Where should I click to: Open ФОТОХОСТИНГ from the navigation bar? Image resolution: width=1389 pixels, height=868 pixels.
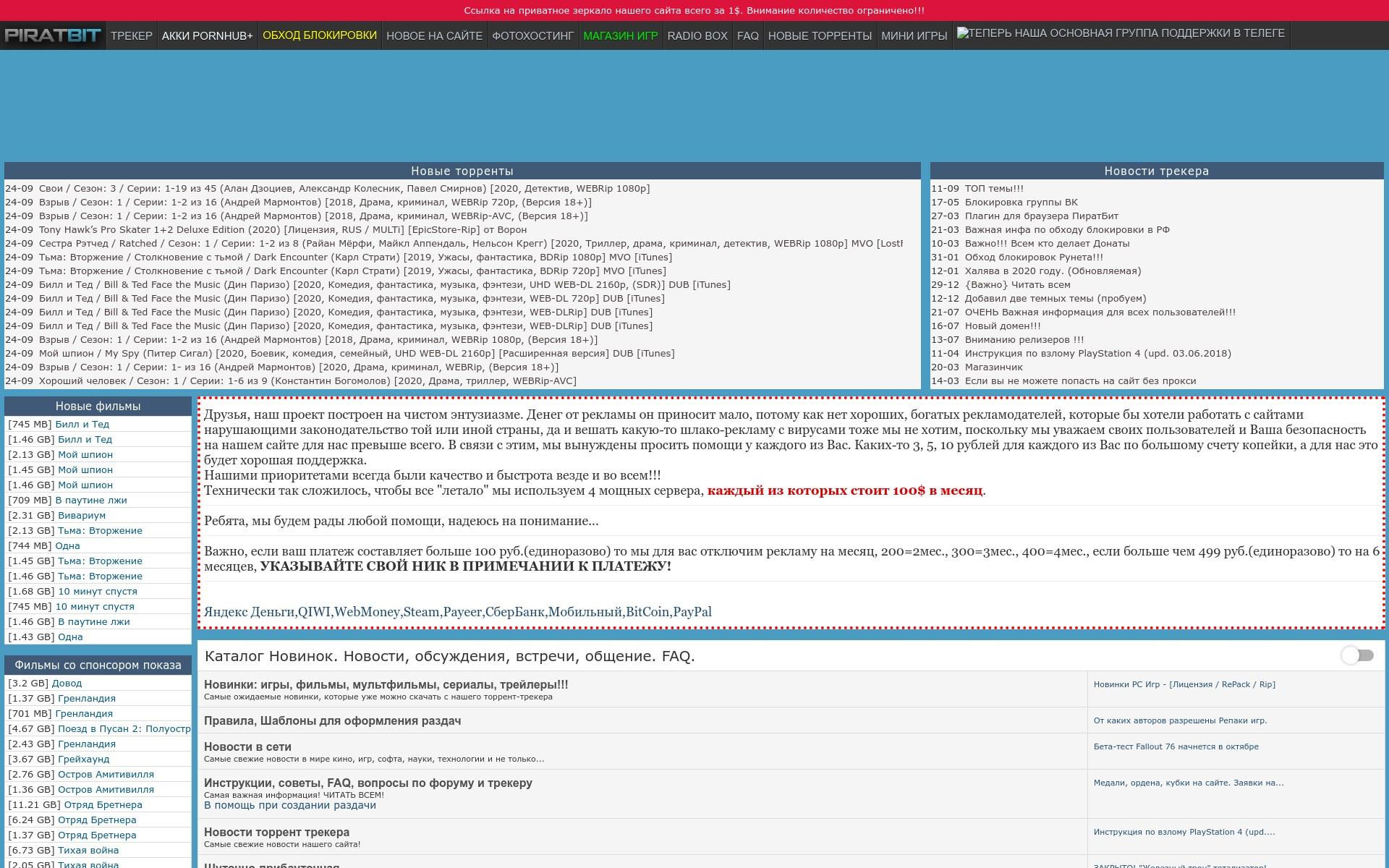click(x=533, y=35)
